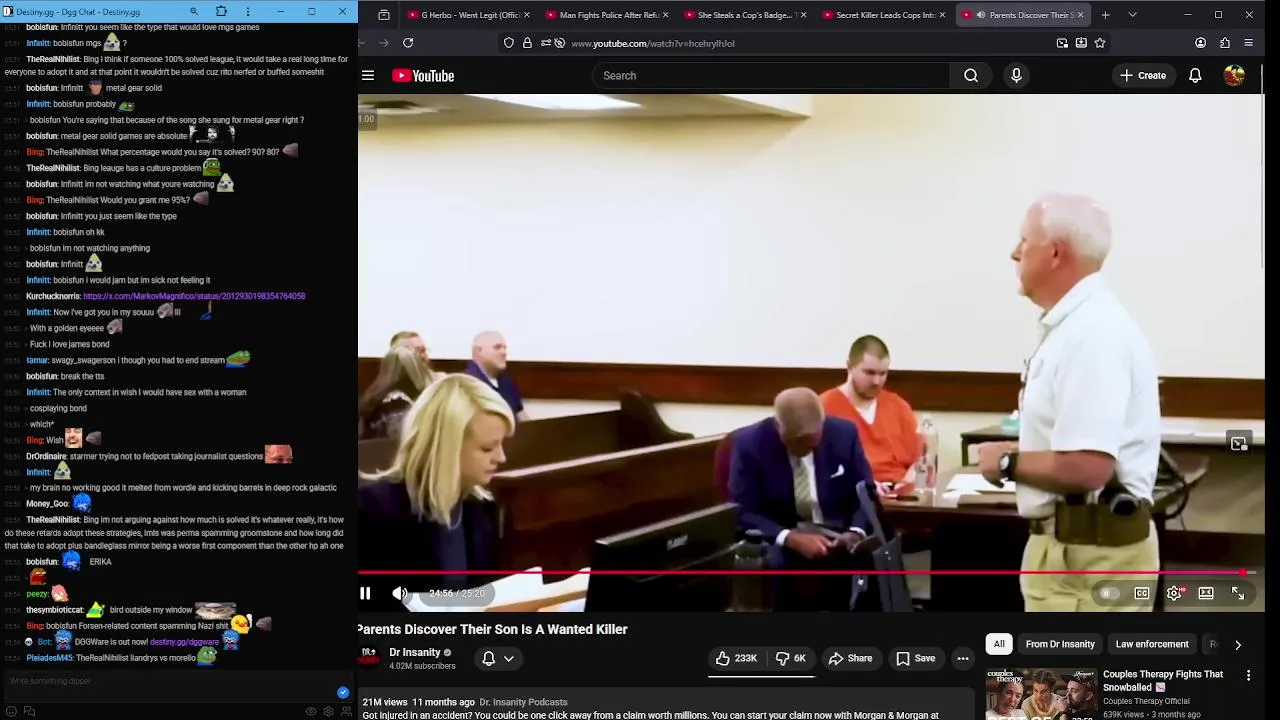Open YouTube notifications bell
The width and height of the screenshot is (1280, 720).
(x=1195, y=76)
